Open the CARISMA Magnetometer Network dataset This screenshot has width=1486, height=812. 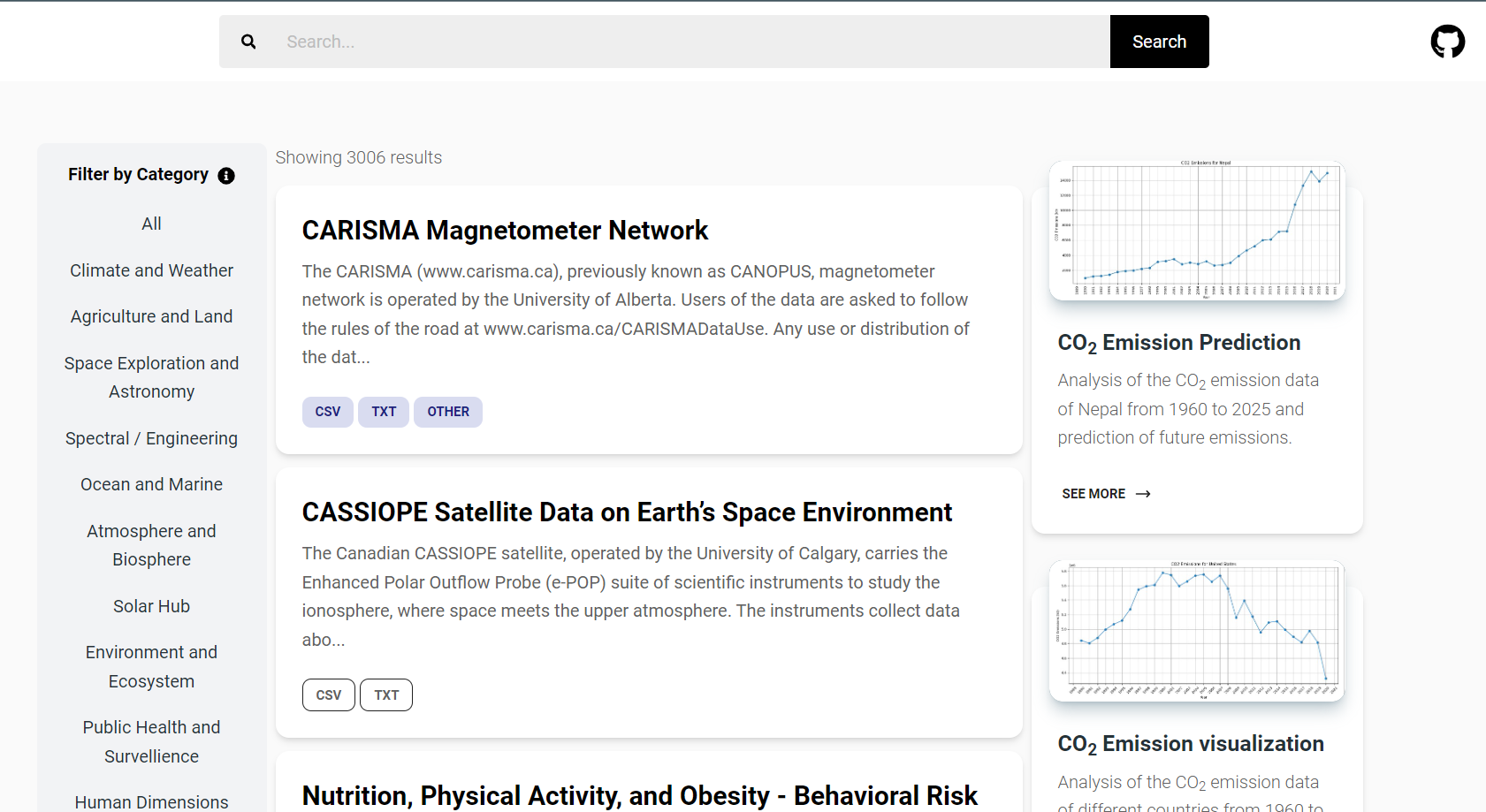pyautogui.click(x=505, y=230)
